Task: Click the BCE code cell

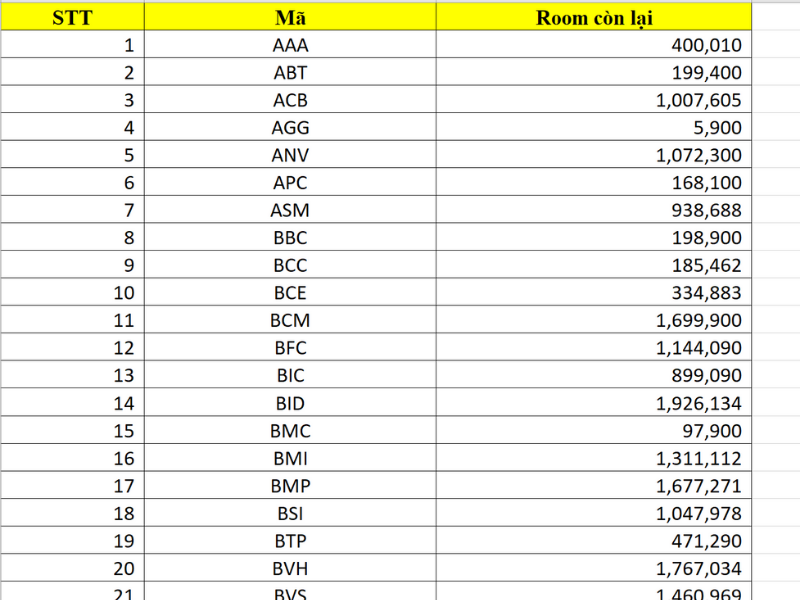Action: click(x=290, y=293)
